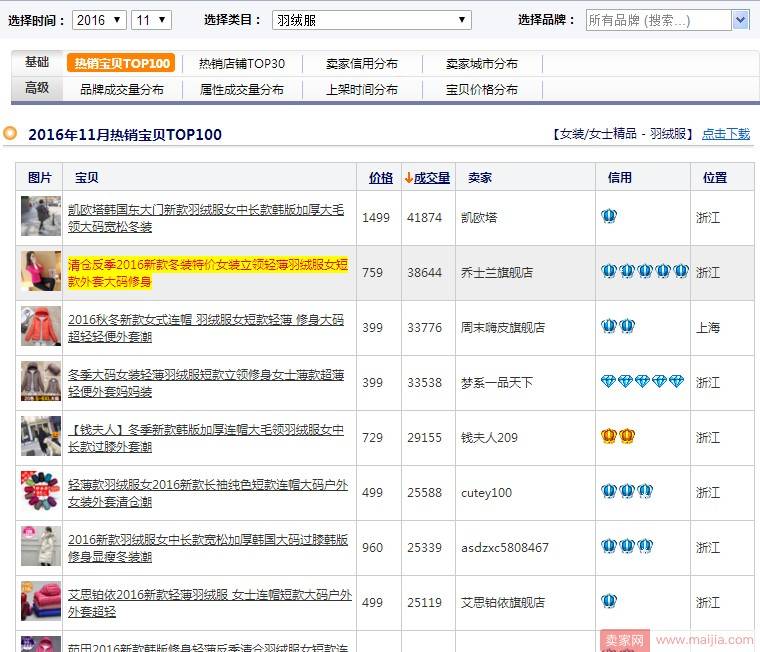Open the 属性成交量分布 tab
The width and height of the screenshot is (760, 652).
click(x=242, y=90)
